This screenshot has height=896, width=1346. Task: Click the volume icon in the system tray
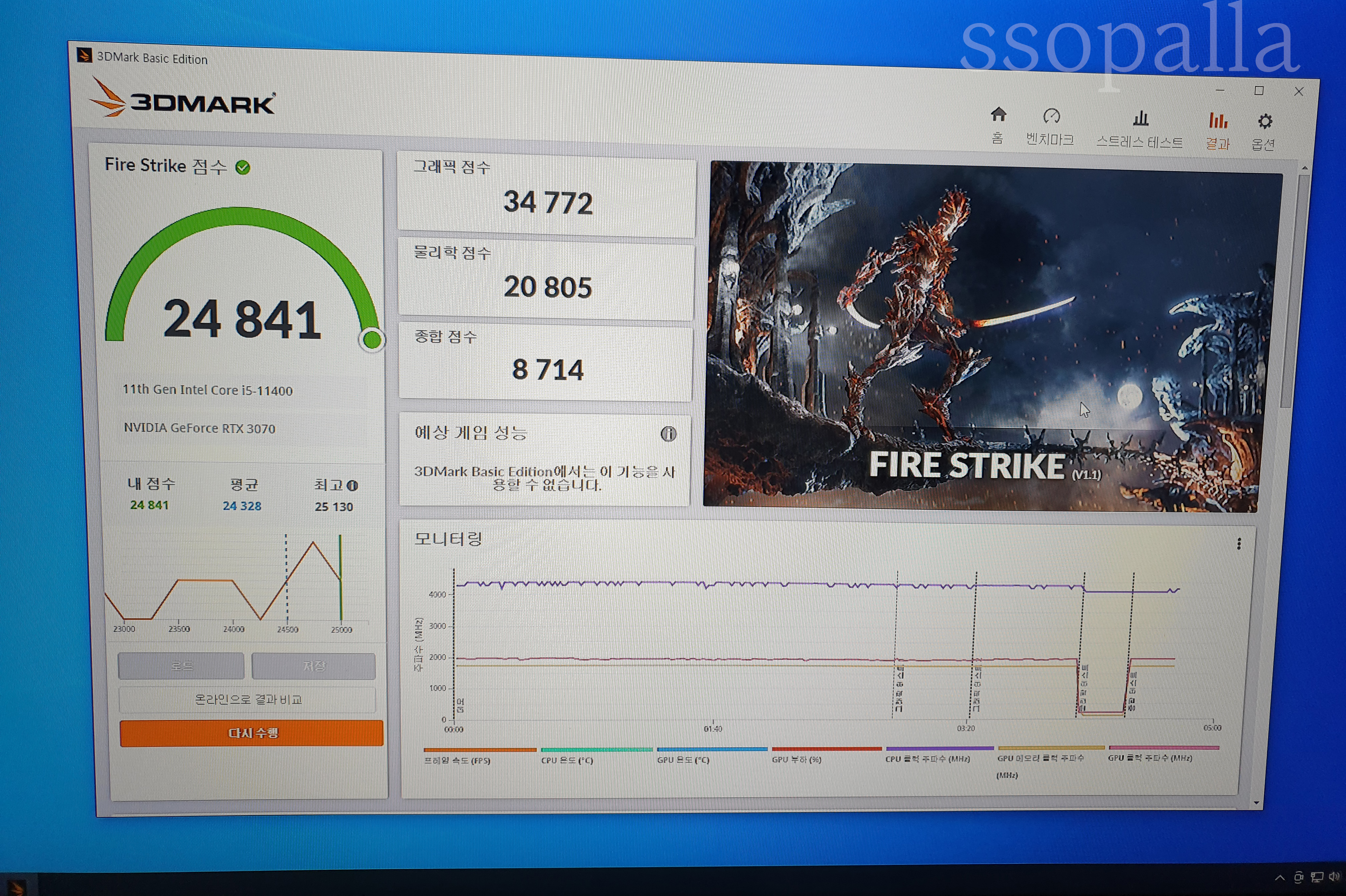1333,877
